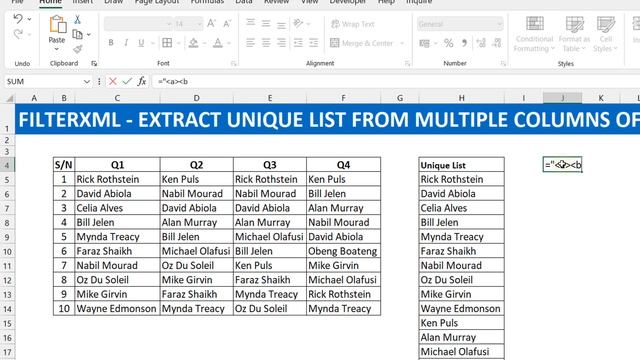
Task: Click Increase Decimal icon
Action: pyautogui.click(x=481, y=43)
